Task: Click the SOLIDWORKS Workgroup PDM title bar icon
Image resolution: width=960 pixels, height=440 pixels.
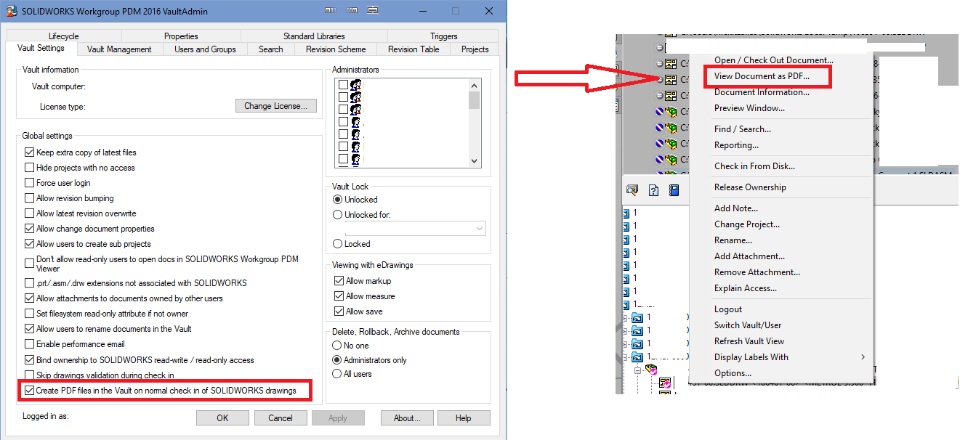Action: (10, 10)
